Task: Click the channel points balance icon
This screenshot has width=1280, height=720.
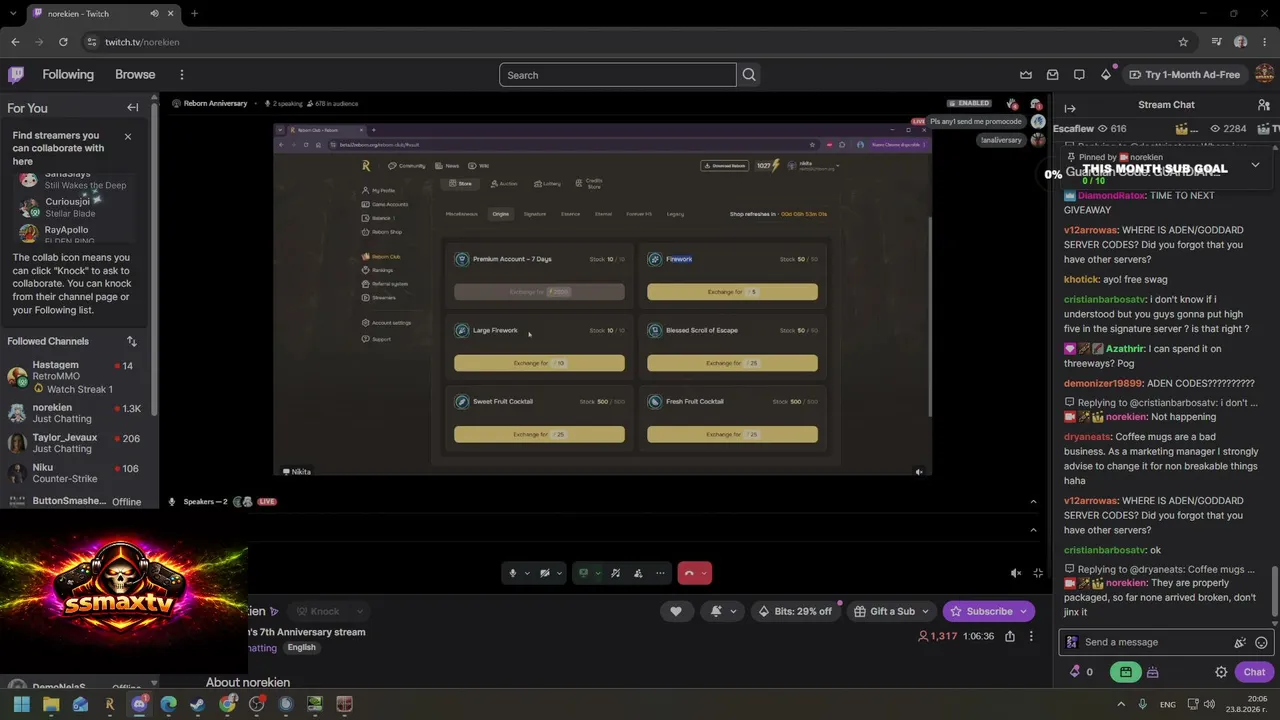Action: tap(1075, 672)
